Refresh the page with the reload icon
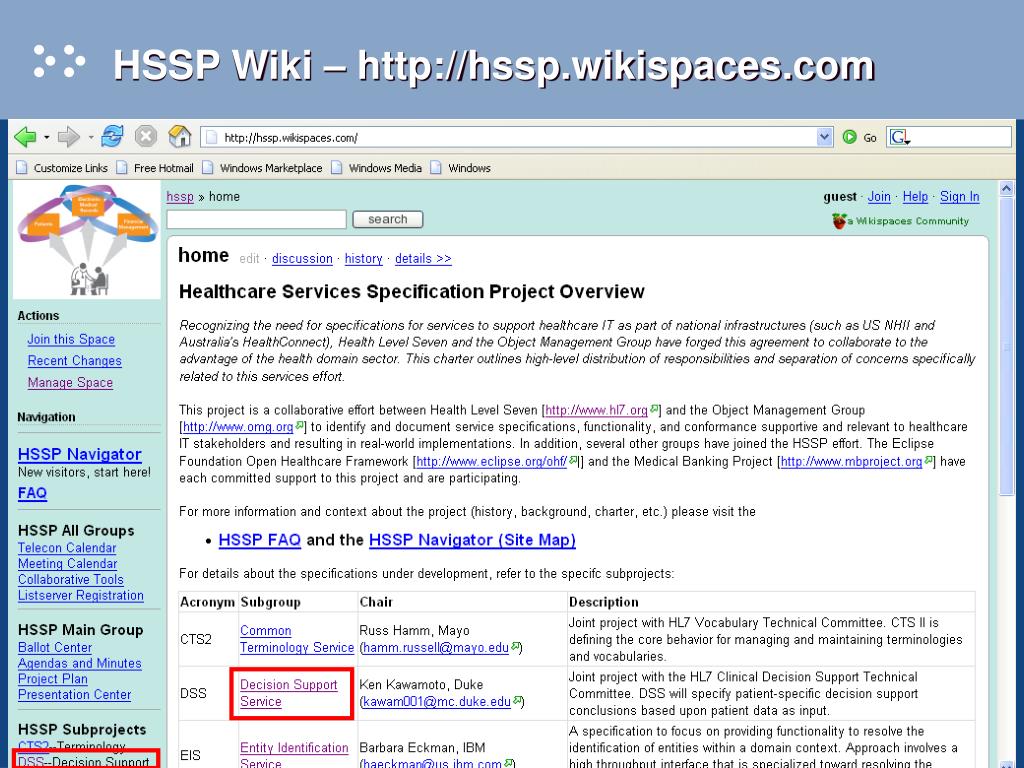This screenshot has width=1024, height=768. 112,136
